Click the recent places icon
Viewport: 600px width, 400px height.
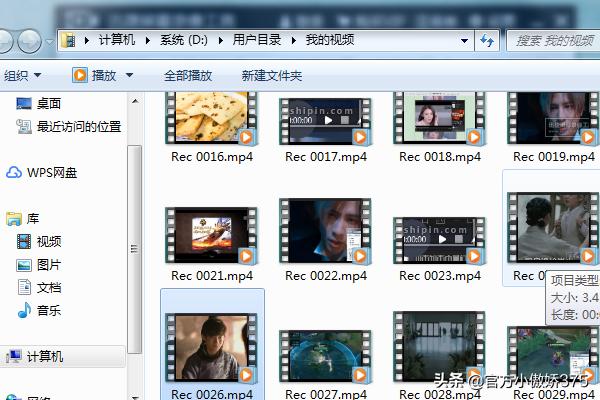coord(24,126)
